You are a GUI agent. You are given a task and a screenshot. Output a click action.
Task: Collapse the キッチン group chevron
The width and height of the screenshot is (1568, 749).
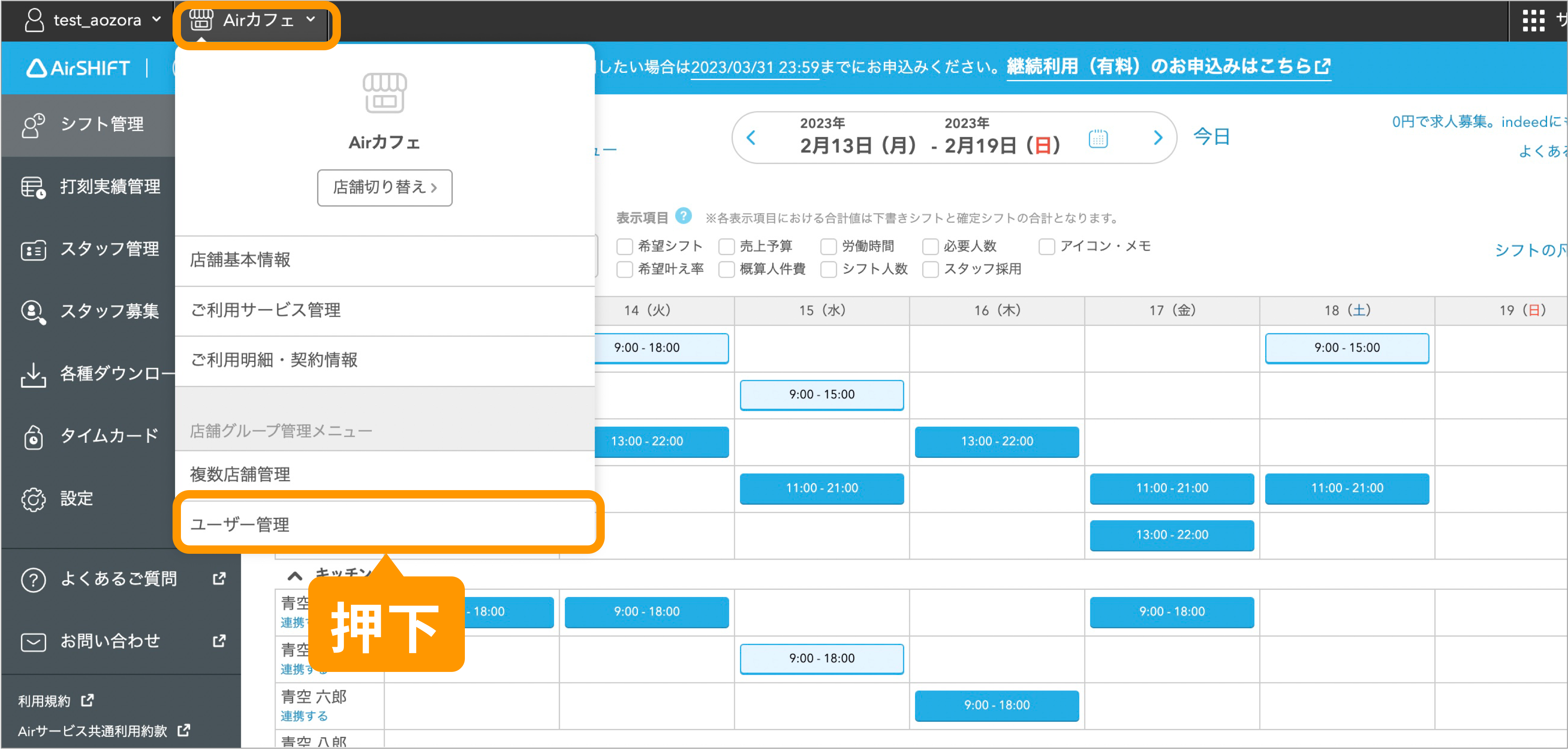point(294,576)
